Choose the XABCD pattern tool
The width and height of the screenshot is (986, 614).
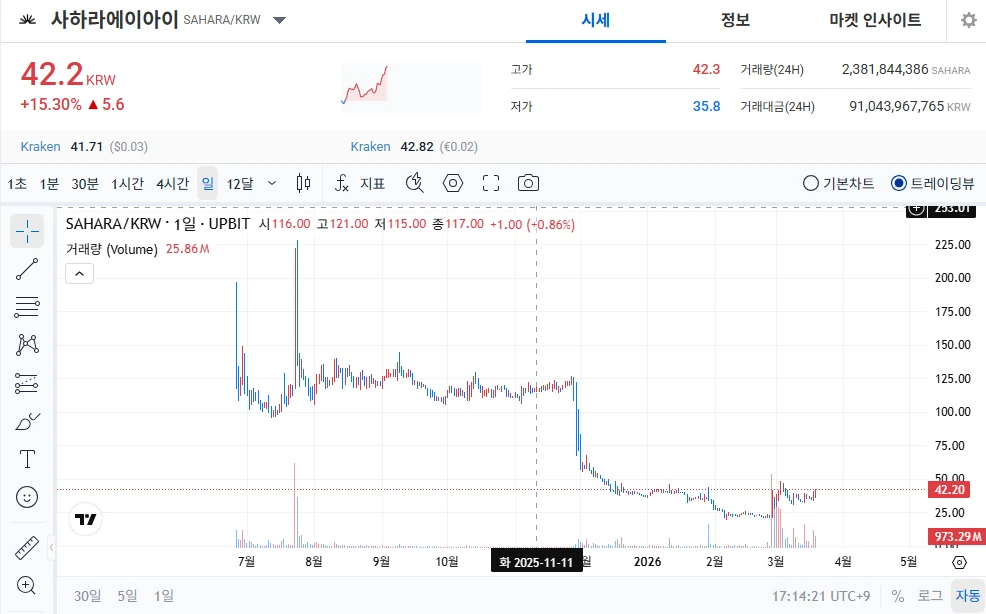pos(27,345)
